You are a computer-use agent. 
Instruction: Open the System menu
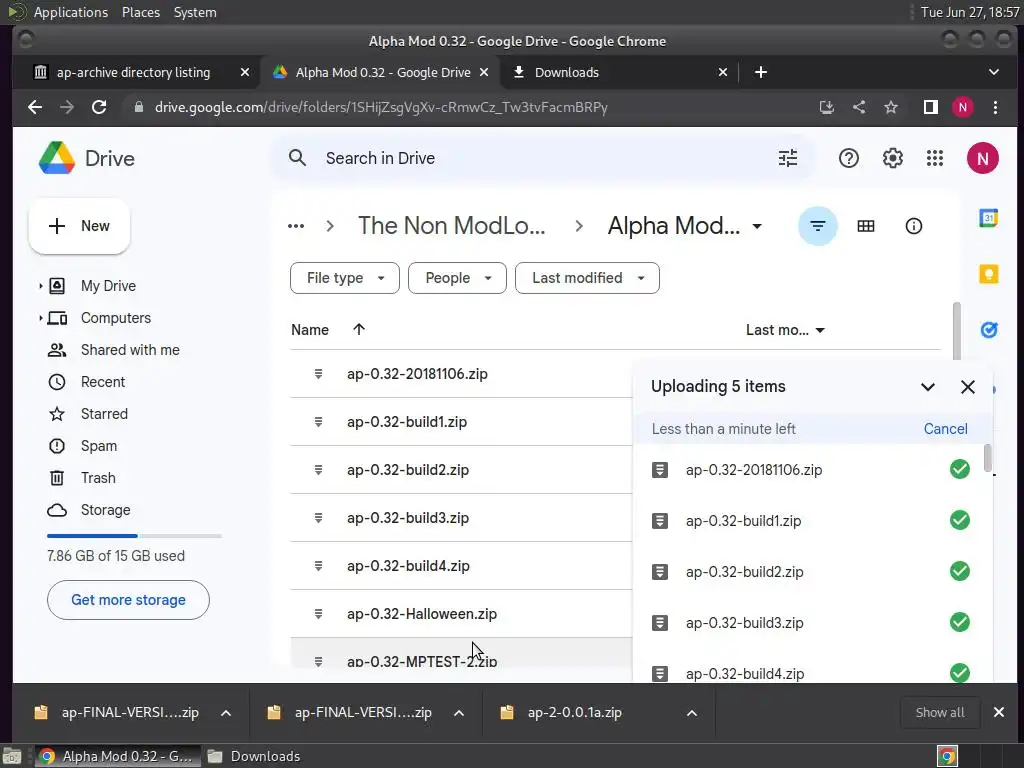coord(195,12)
